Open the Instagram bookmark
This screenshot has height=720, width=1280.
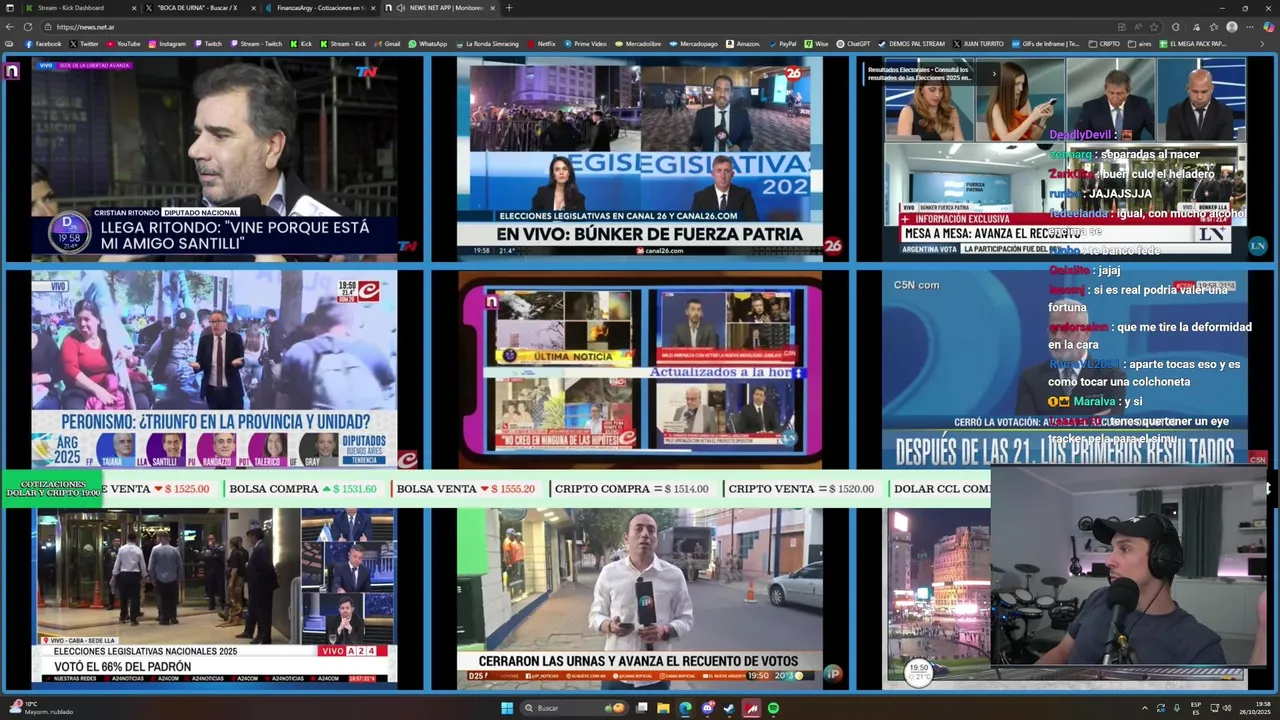(167, 44)
